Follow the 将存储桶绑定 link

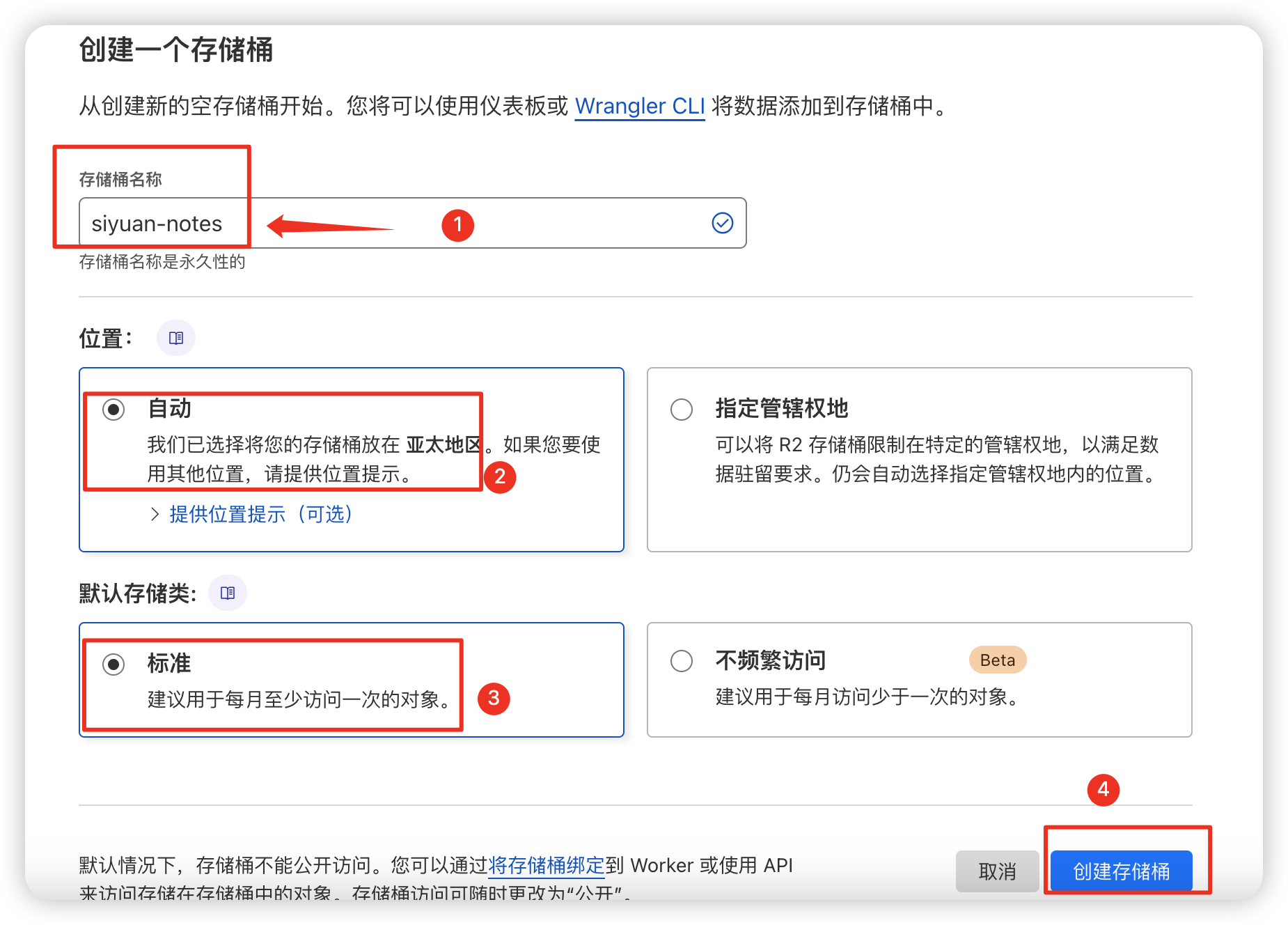click(x=546, y=865)
